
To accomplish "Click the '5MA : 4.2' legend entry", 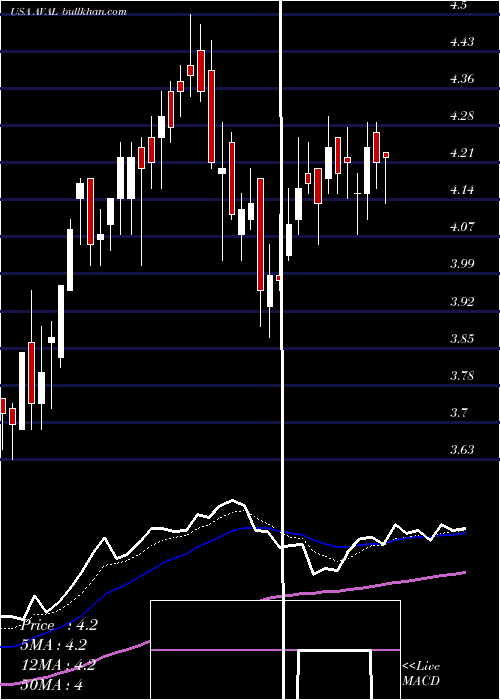I will (54, 645).
